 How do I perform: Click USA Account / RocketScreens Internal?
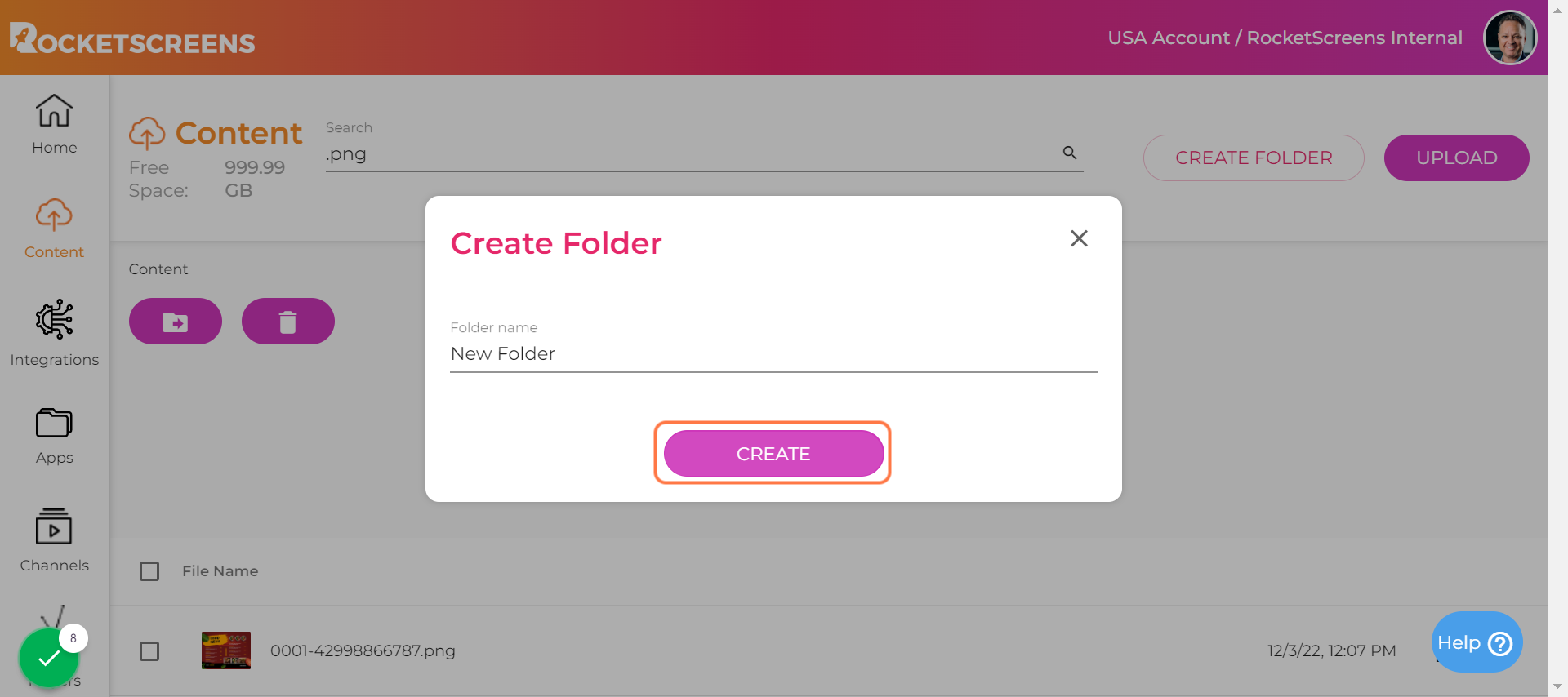pyautogui.click(x=1285, y=38)
